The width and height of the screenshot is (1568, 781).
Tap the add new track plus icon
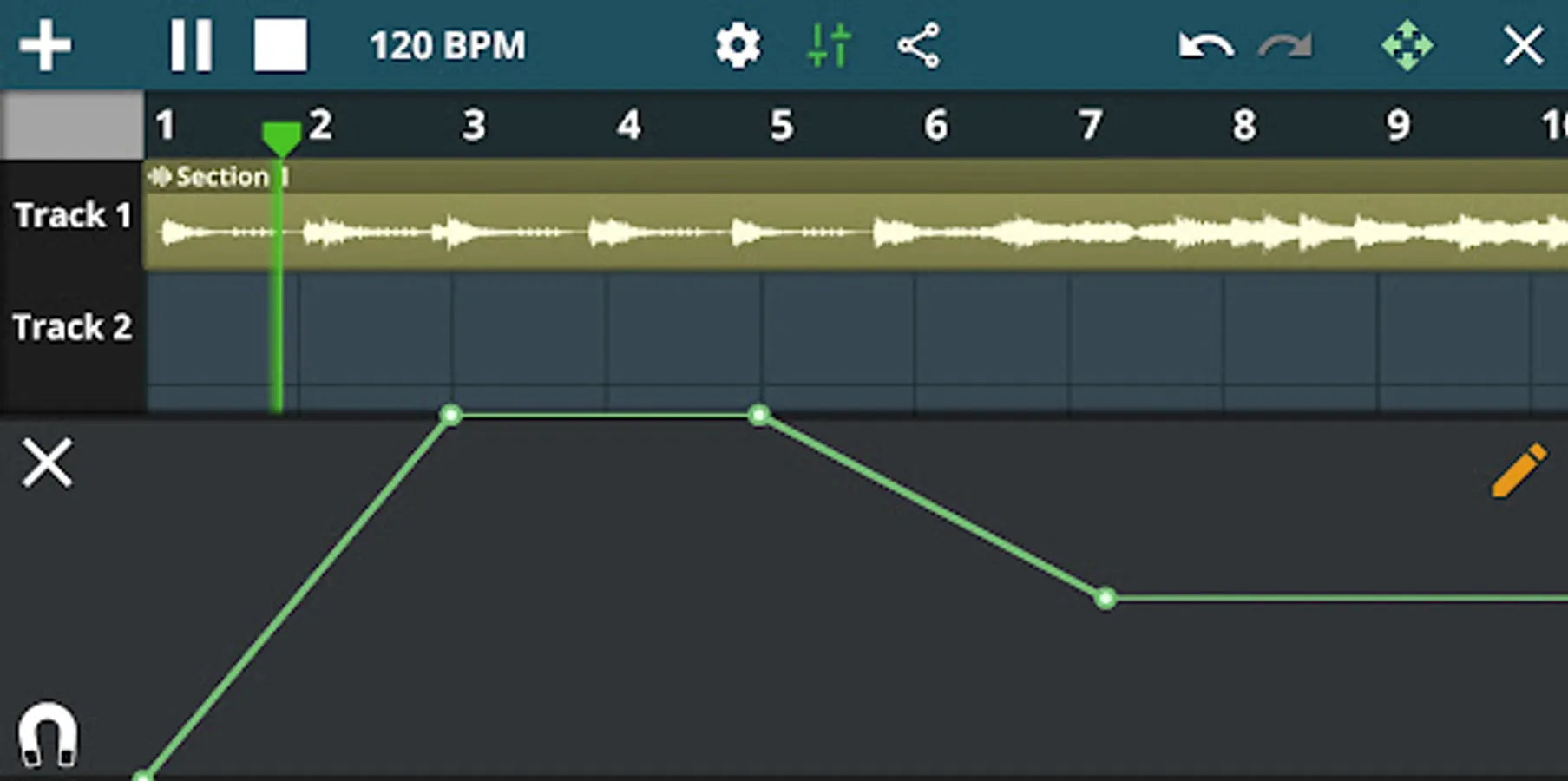point(48,45)
